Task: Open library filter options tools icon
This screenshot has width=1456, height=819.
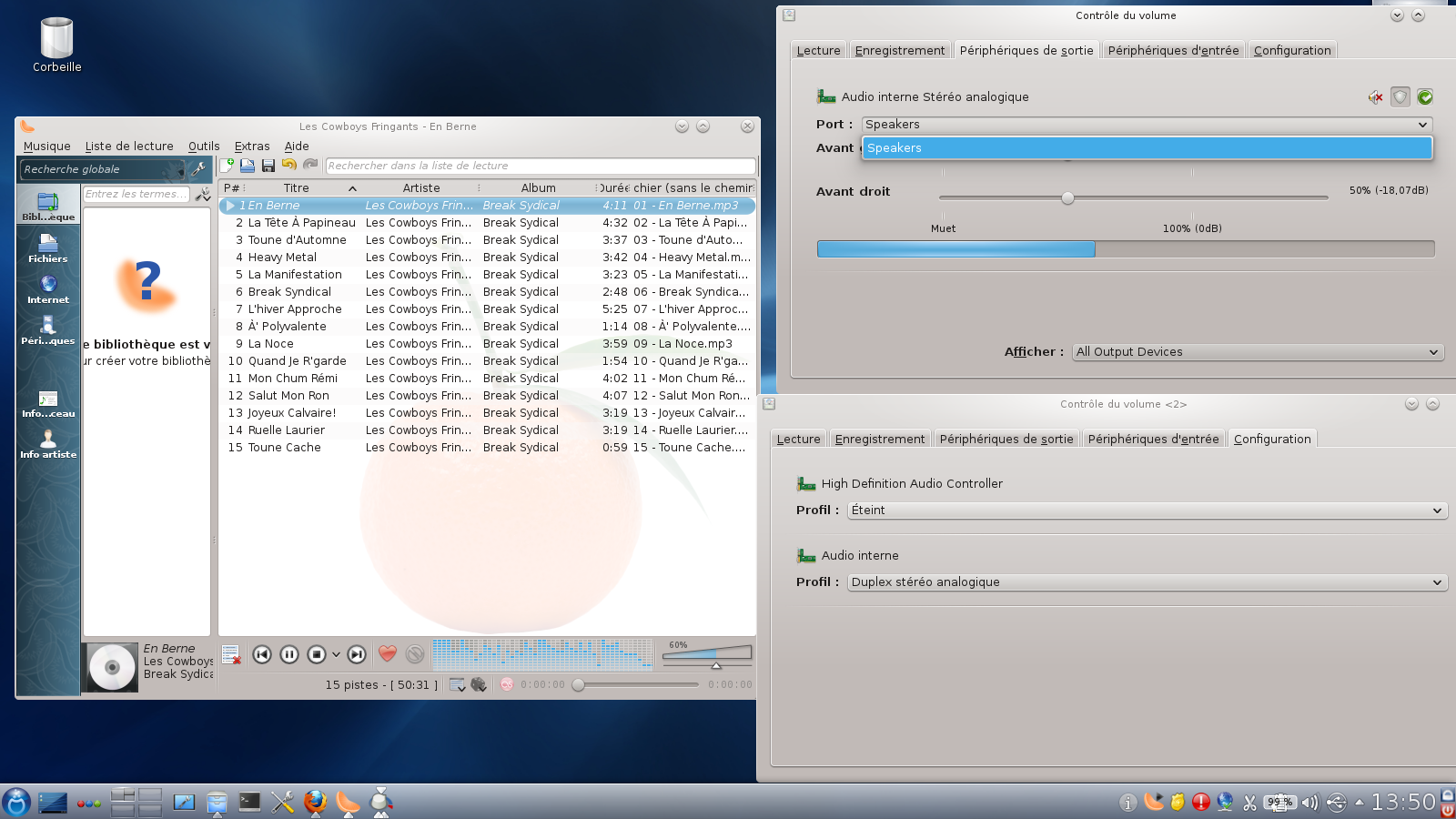Action: click(202, 194)
